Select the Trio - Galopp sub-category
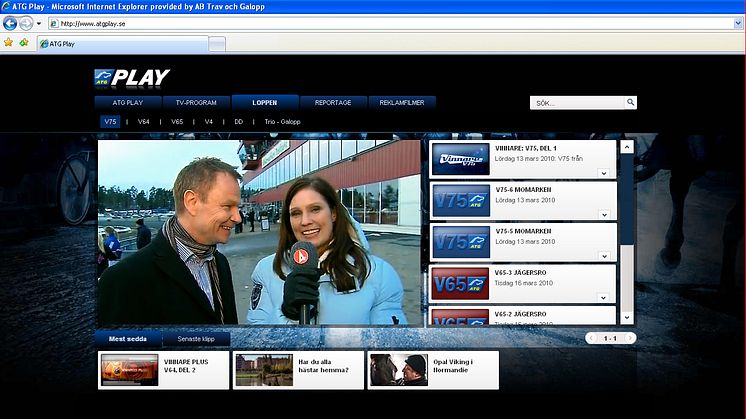 tap(283, 122)
